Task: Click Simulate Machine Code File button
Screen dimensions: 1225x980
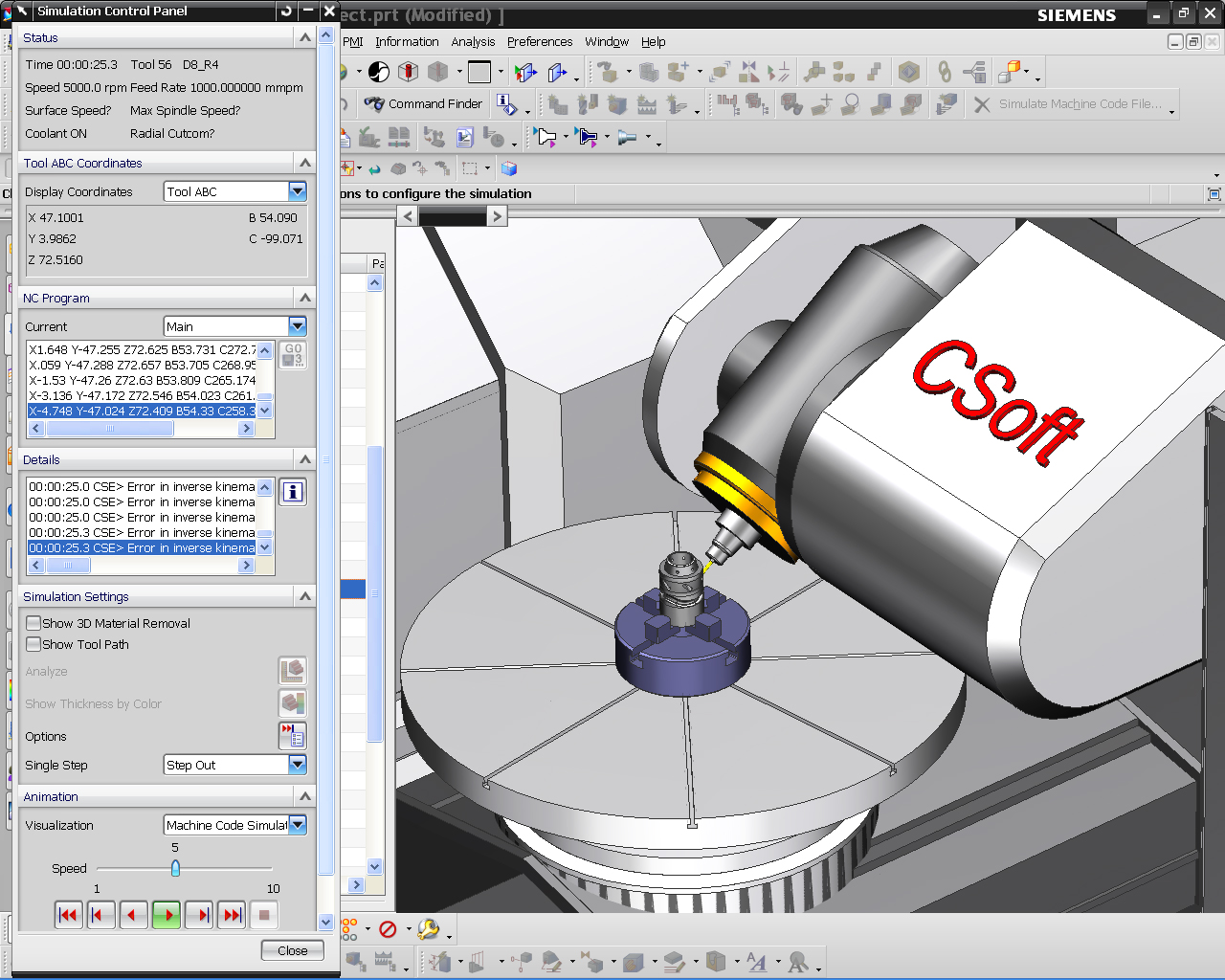Action: click(x=1068, y=104)
